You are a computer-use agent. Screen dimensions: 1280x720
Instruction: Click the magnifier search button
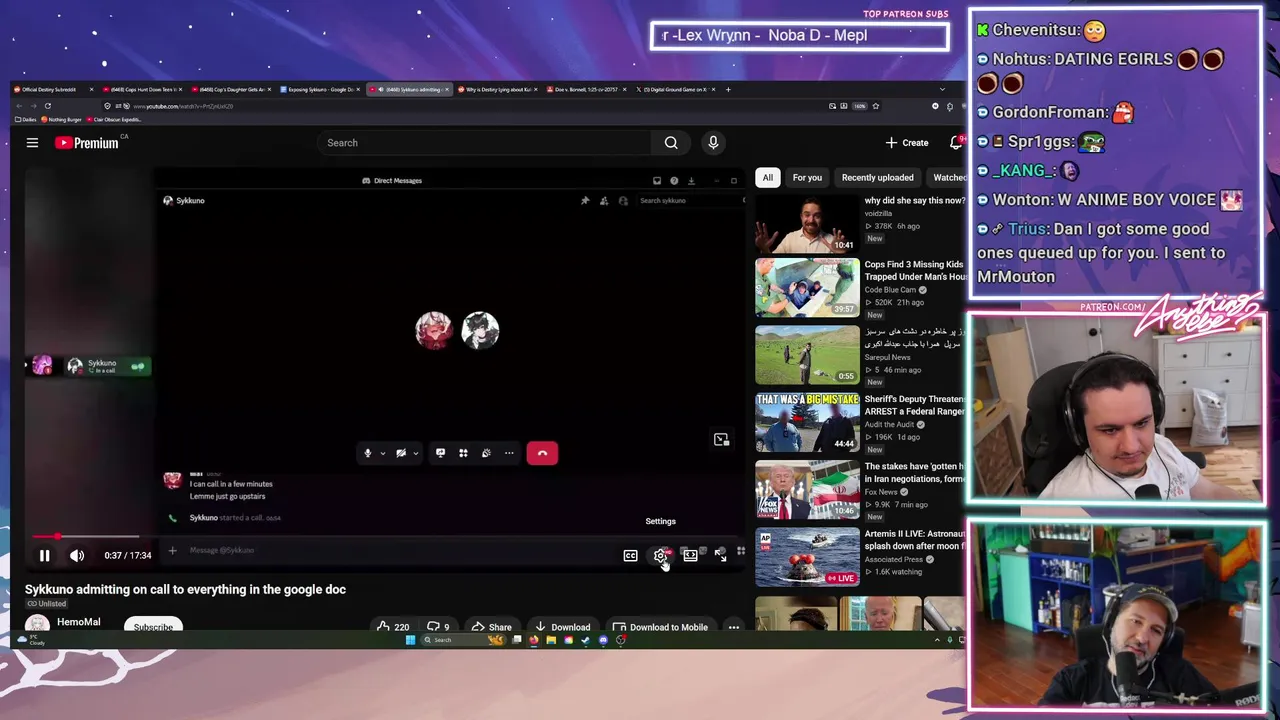(x=671, y=143)
